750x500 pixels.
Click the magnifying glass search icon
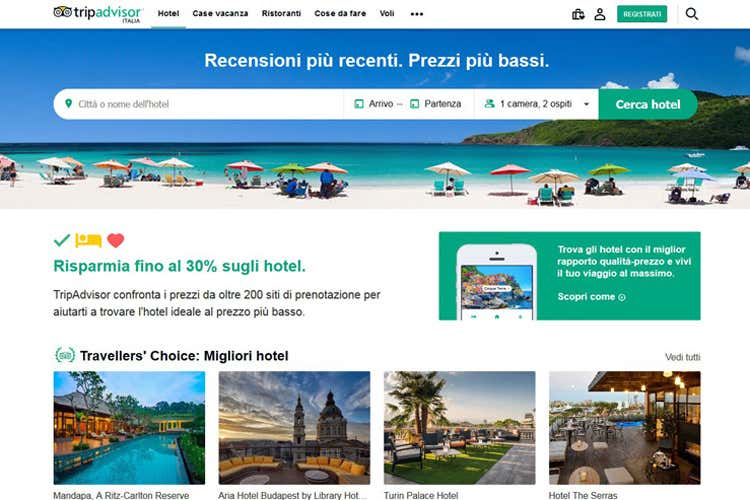point(692,14)
